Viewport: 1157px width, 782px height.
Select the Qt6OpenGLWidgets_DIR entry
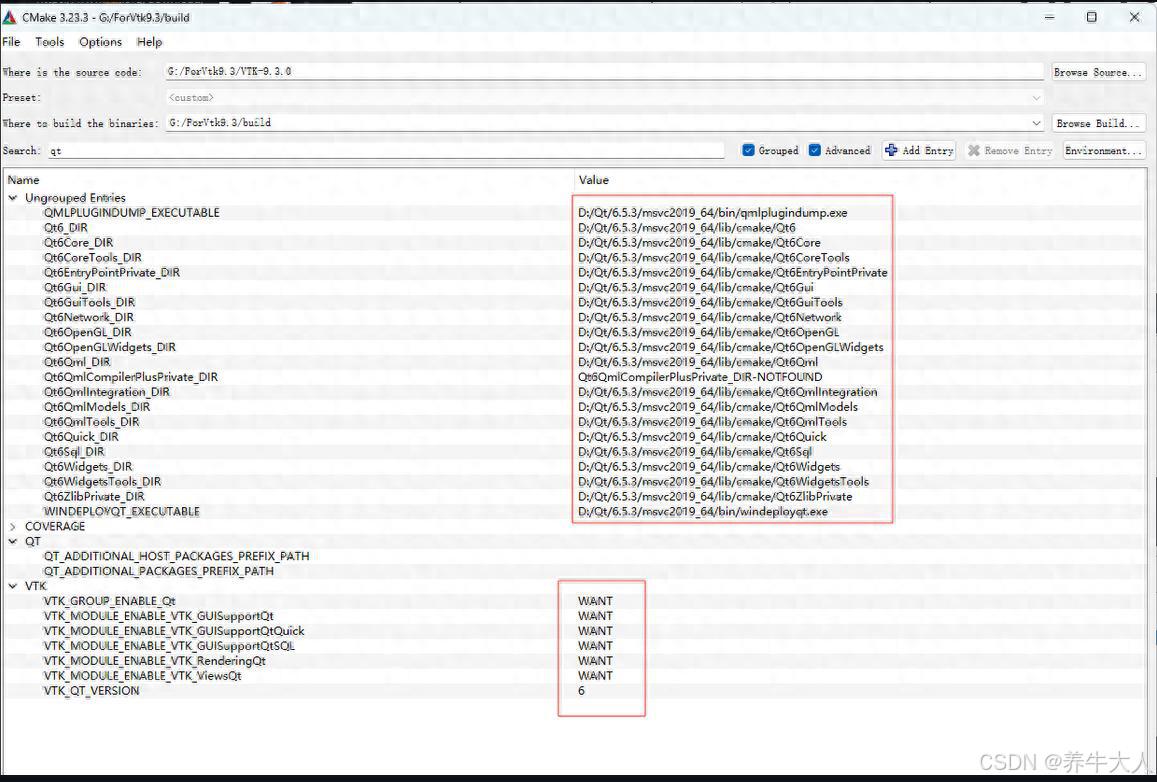point(109,347)
